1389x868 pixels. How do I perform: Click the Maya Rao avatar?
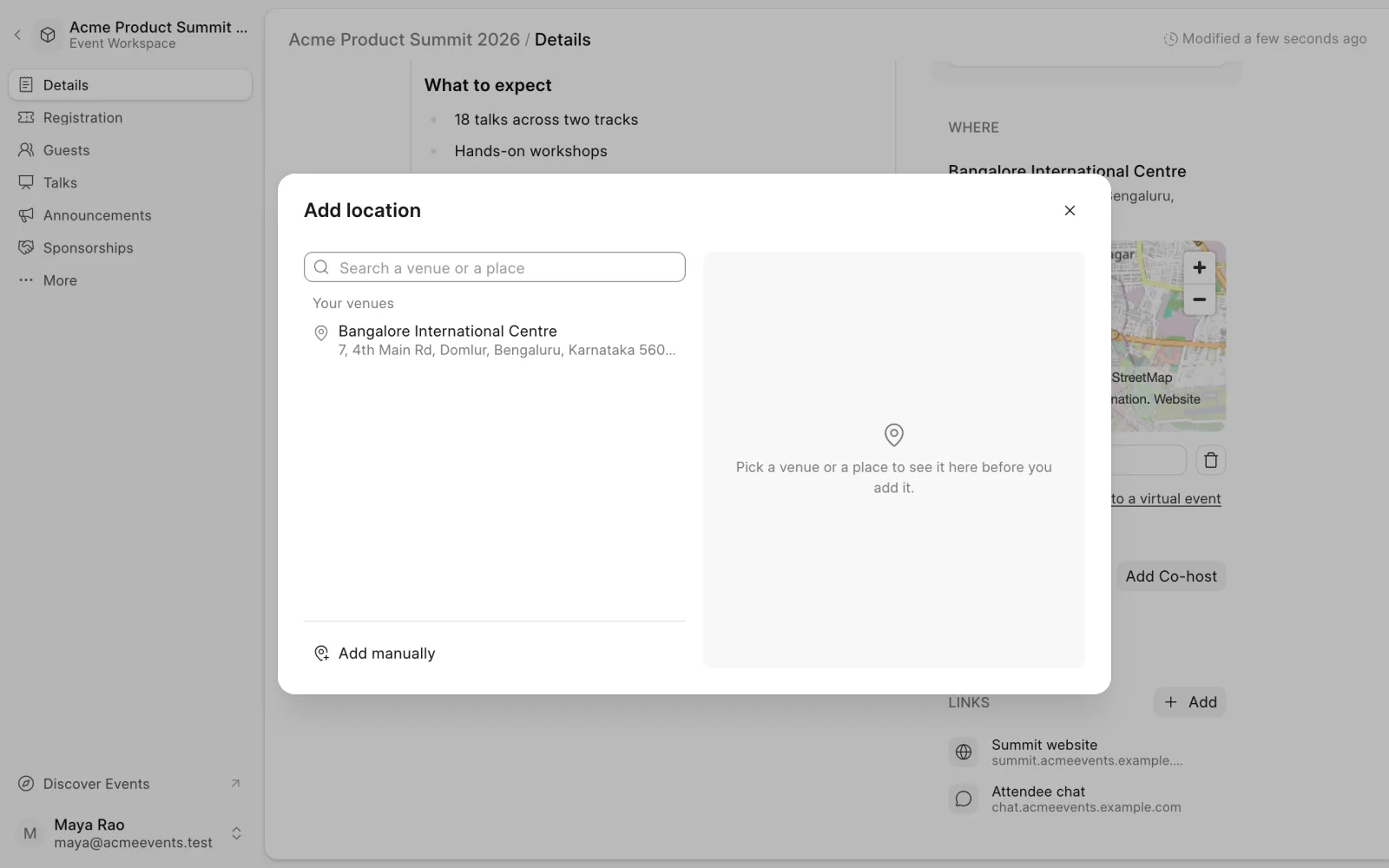30,833
